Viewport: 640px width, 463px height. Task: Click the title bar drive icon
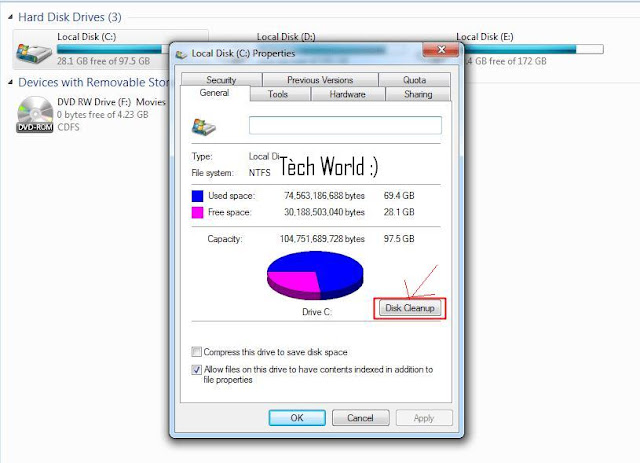(x=181, y=54)
